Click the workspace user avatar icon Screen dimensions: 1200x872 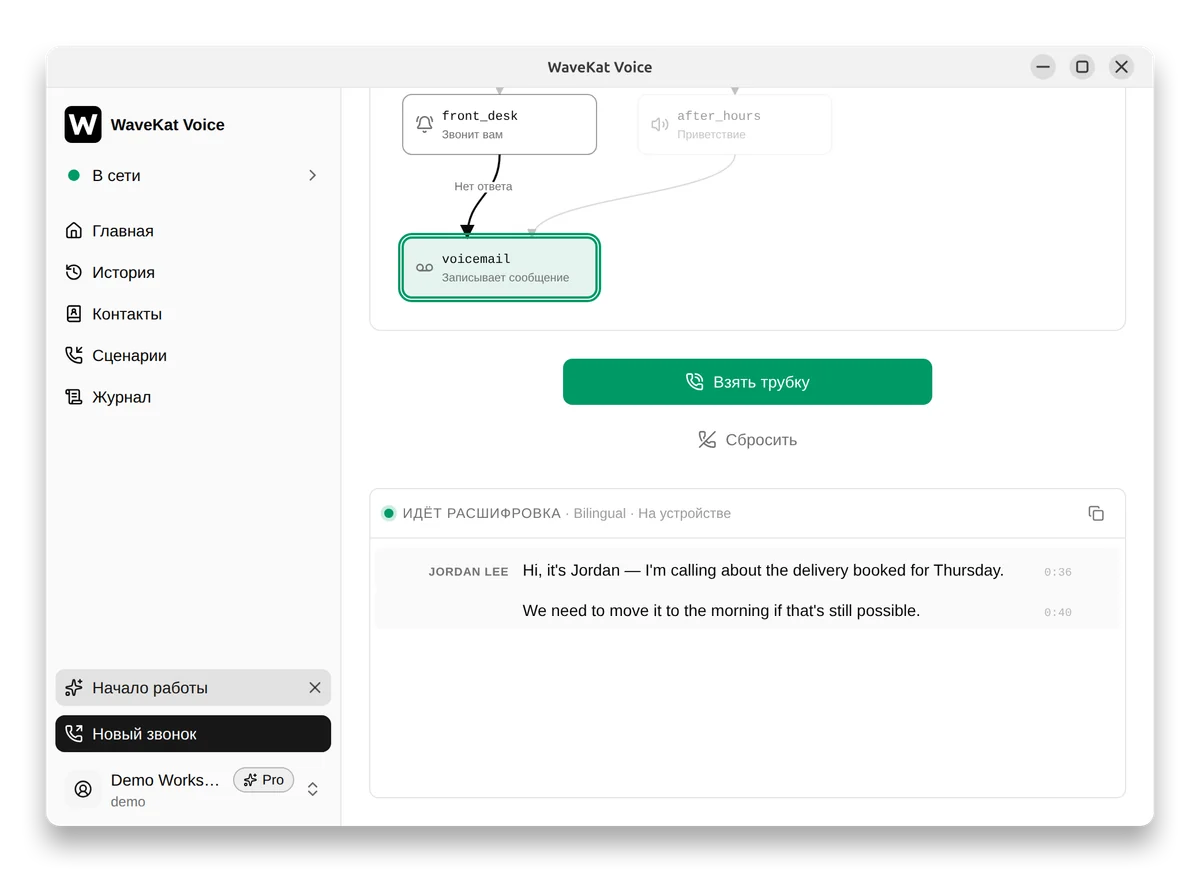(83, 789)
